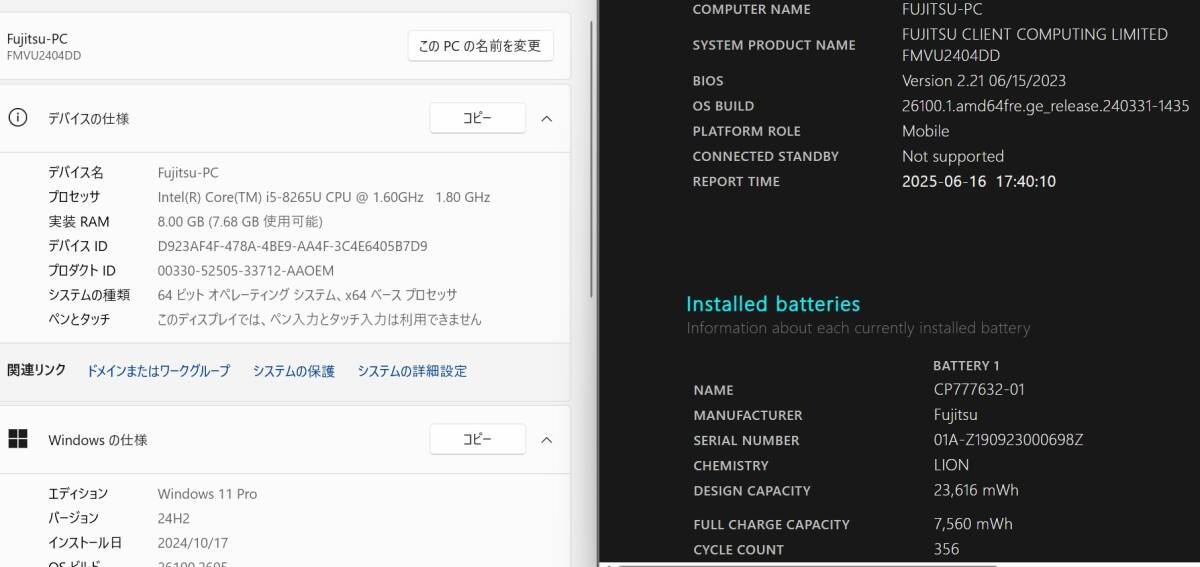The width and height of the screenshot is (1200, 567).
Task: Click the settings pane vertical scrollbar
Action: coord(592,160)
